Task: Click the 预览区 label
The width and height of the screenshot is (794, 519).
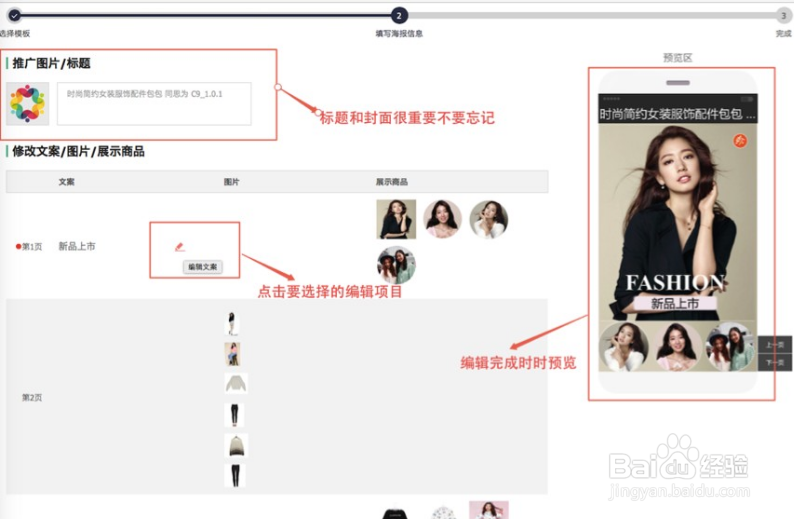Action: [678, 58]
